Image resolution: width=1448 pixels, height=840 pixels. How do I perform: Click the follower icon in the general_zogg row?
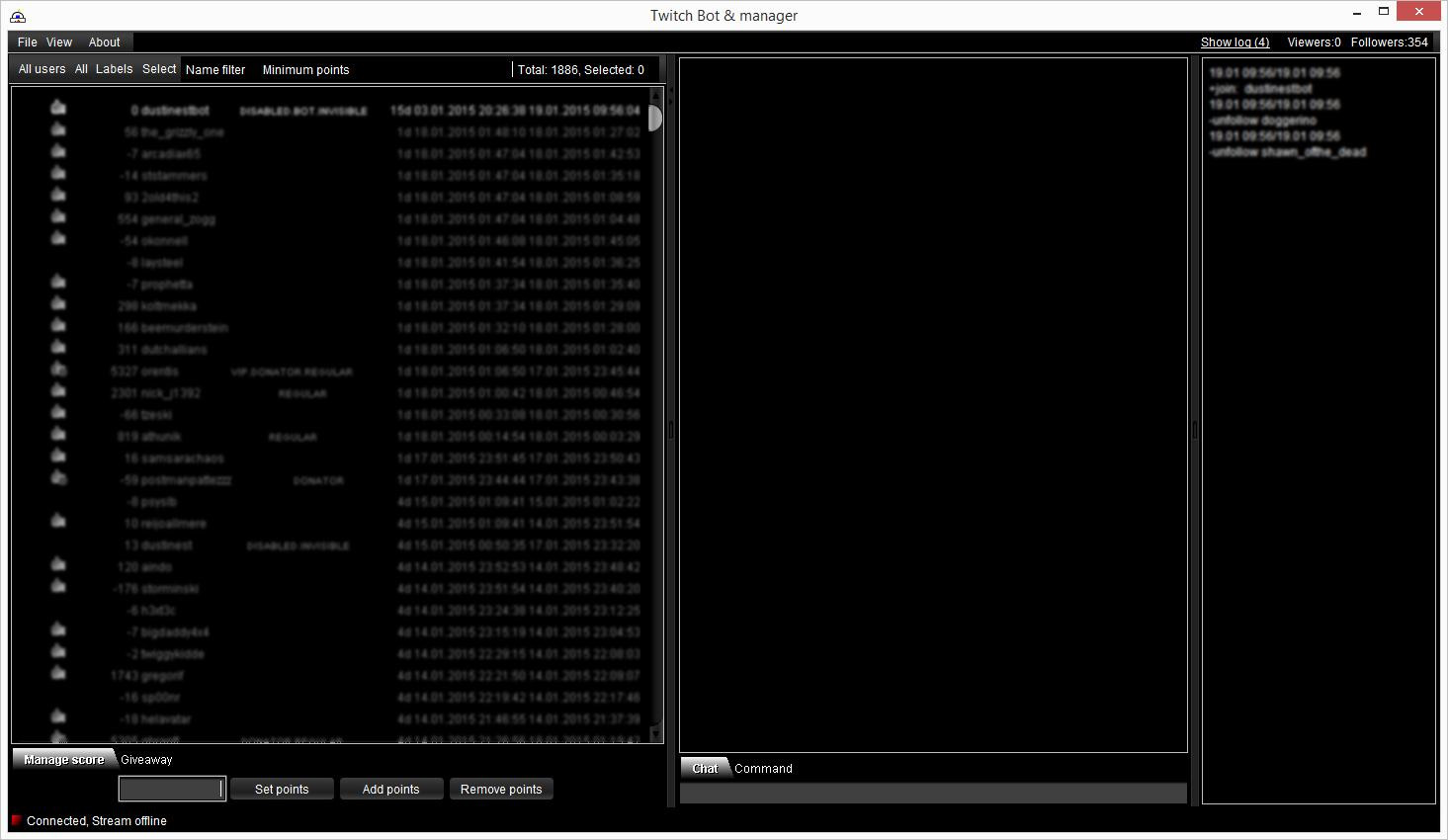click(x=58, y=216)
